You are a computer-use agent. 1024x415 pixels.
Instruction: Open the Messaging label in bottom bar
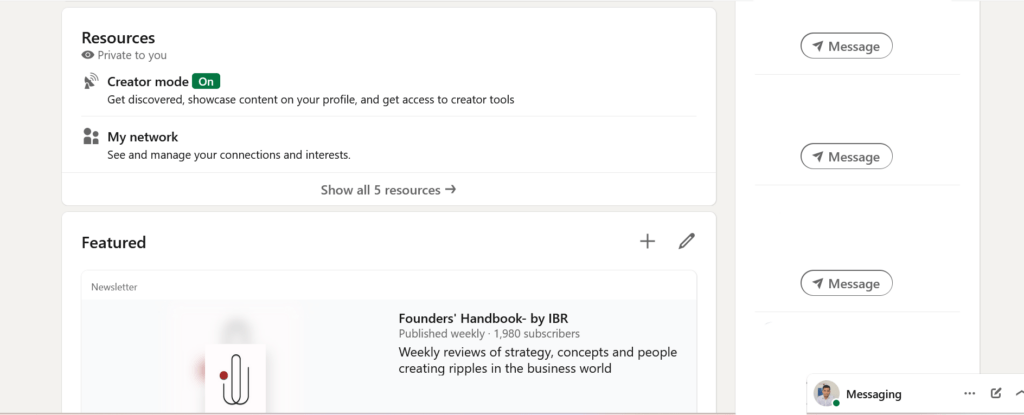(x=873, y=394)
